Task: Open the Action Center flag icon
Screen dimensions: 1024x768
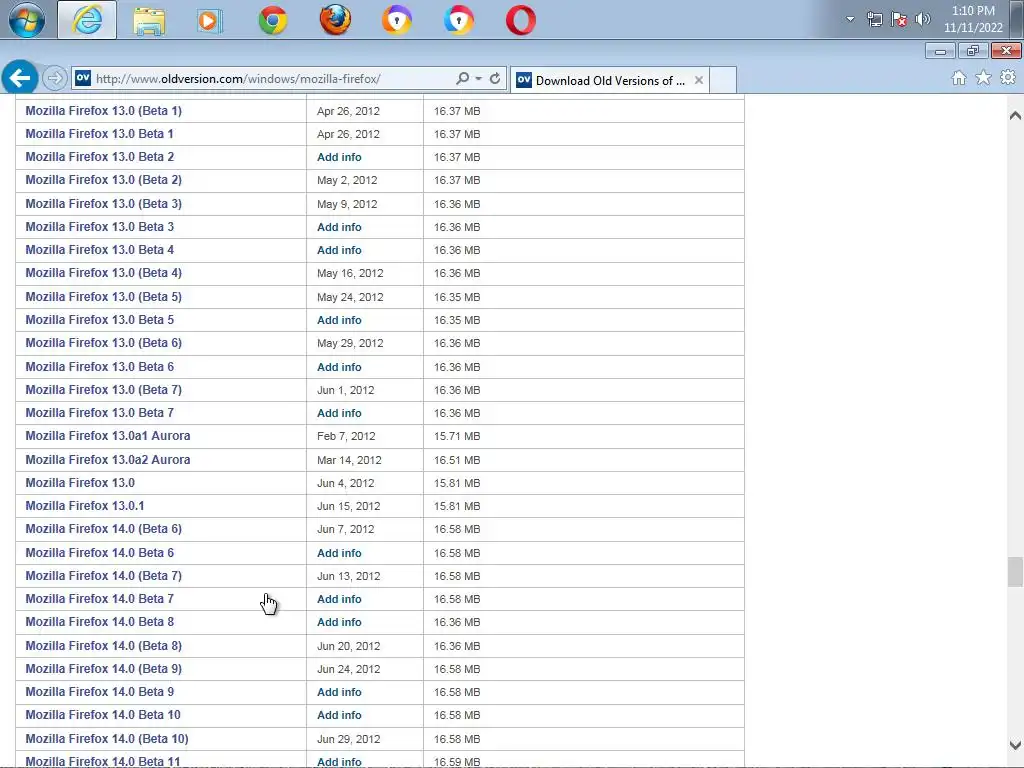Action: tap(899, 19)
